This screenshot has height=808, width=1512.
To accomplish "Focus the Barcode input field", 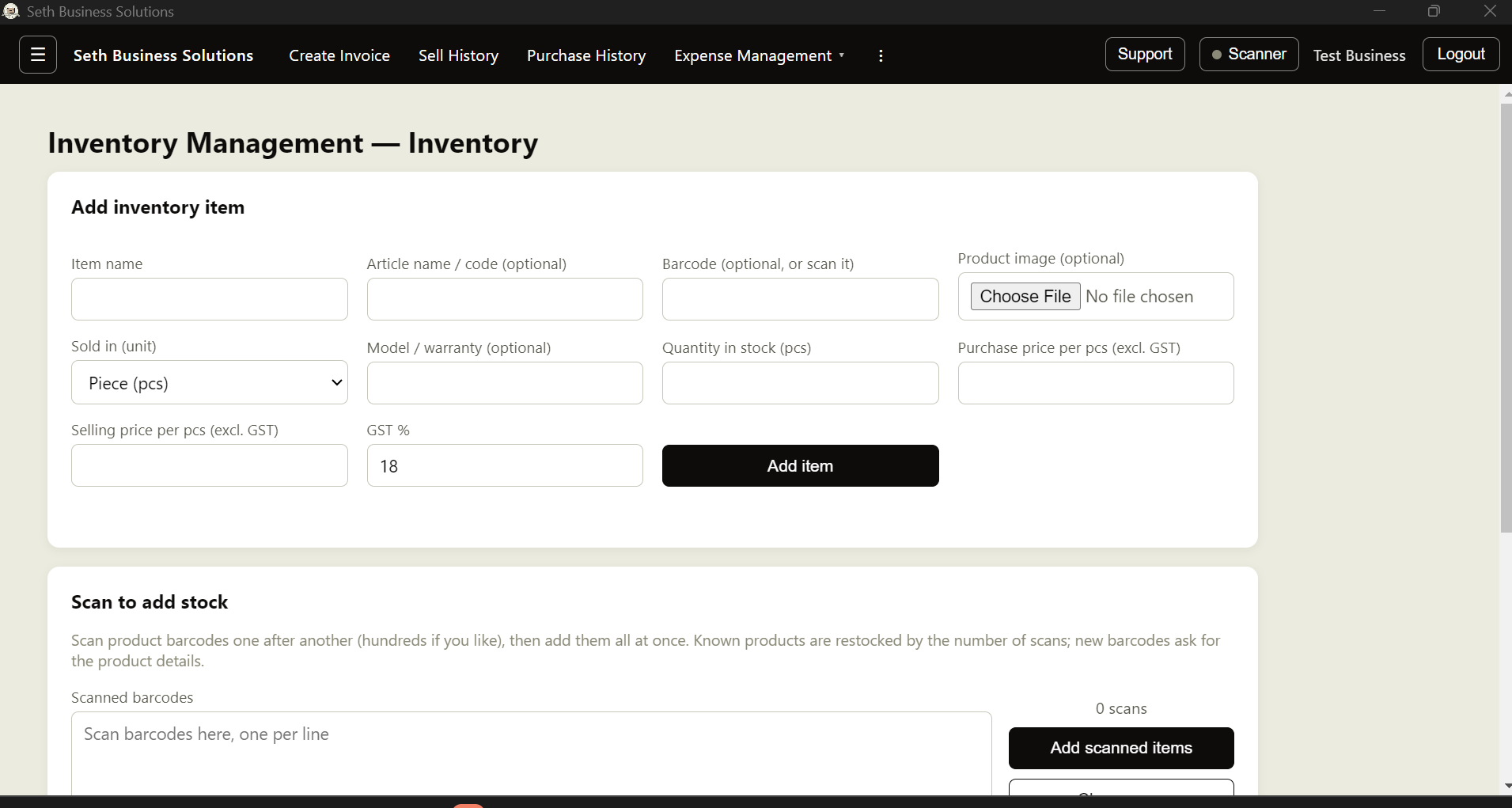I will click(800, 299).
